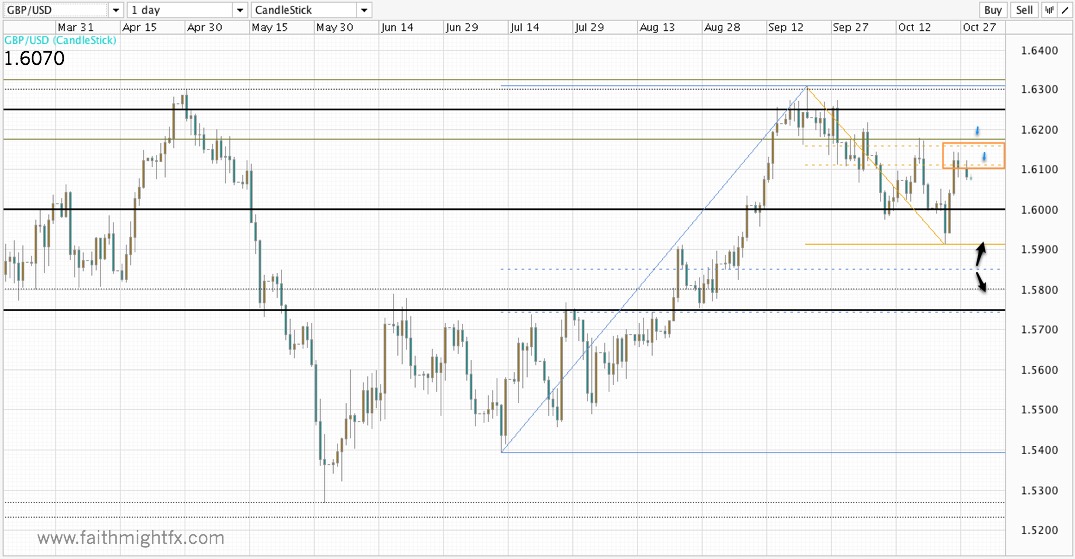Click the May 30 date label
The height and width of the screenshot is (559, 1075).
(335, 27)
